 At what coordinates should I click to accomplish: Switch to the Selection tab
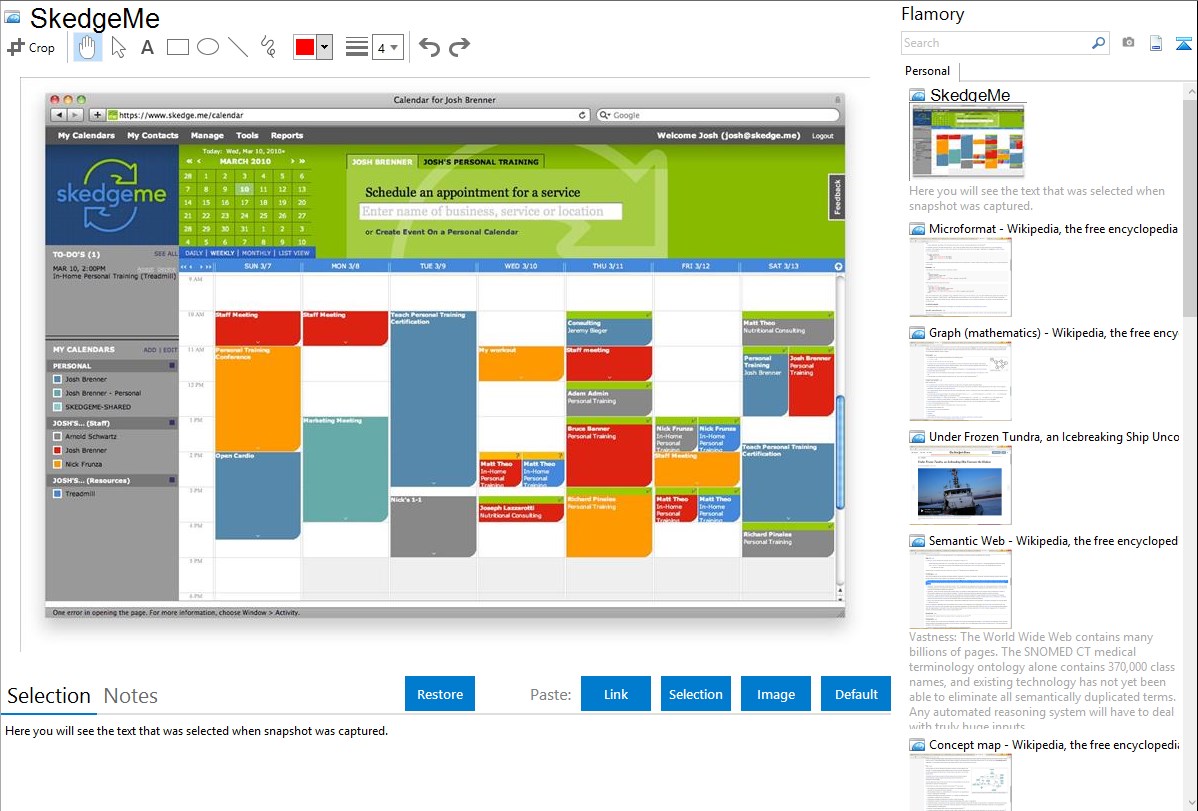[49, 696]
